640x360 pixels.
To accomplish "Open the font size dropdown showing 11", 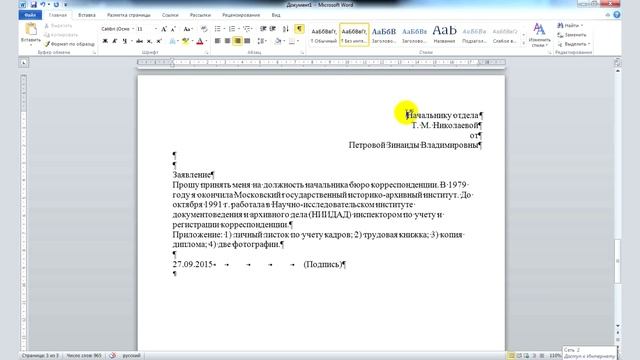I will (x=156, y=29).
